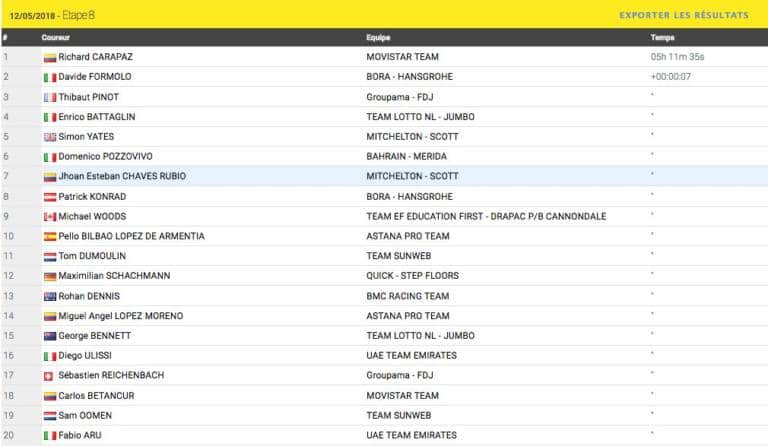Image resolution: width=768 pixels, height=446 pixels.
Task: Select rider name Sébastien REICHENBACH
Action: point(111,376)
